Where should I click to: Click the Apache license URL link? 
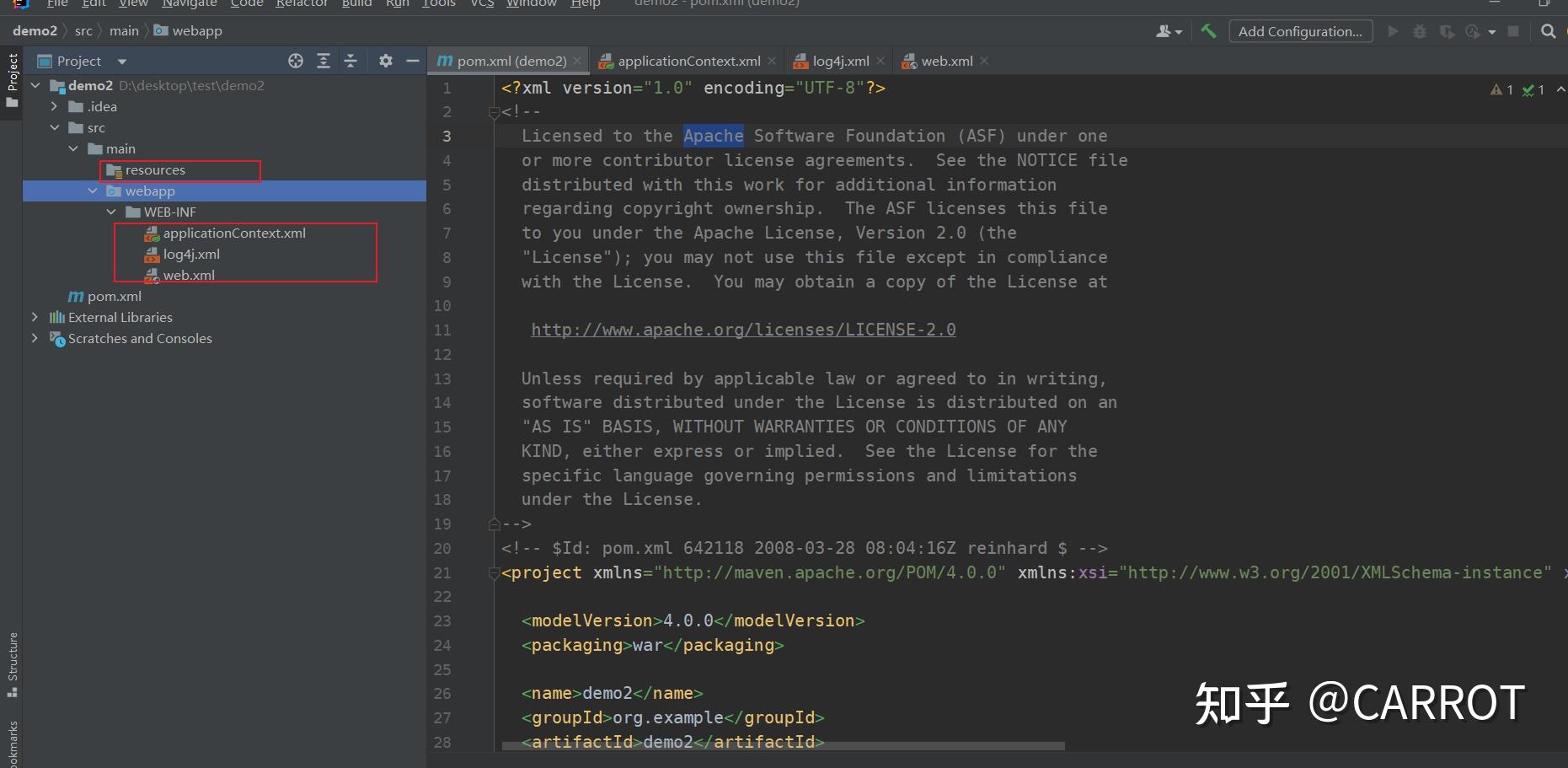(743, 330)
